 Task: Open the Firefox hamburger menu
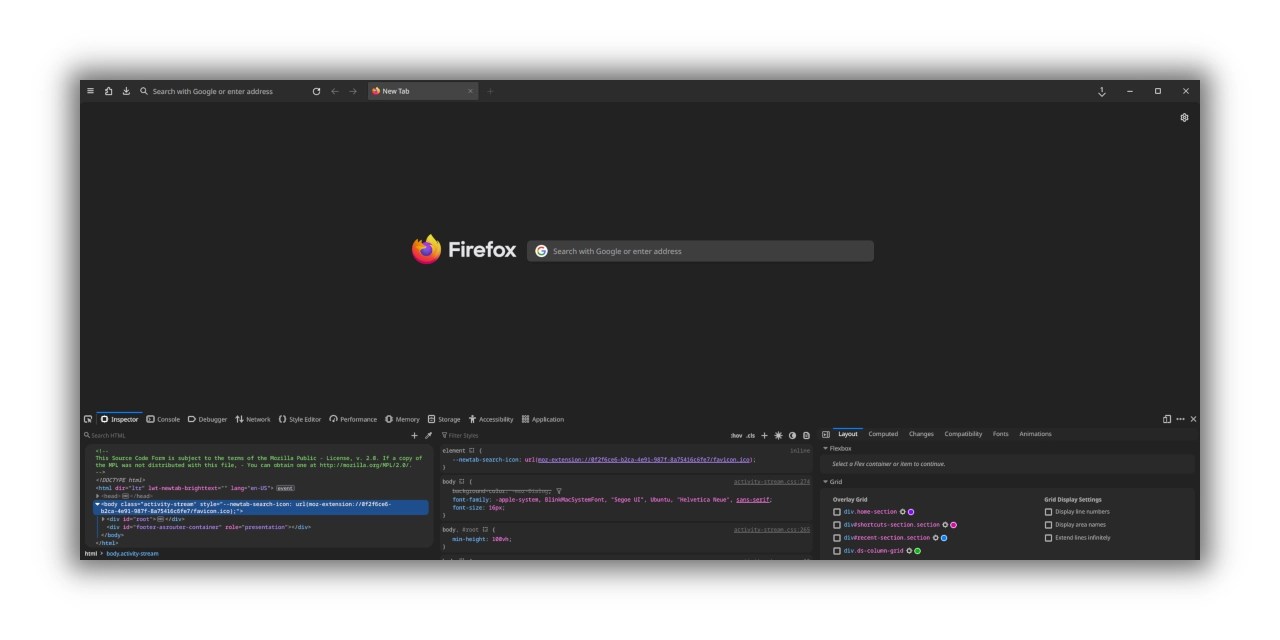tap(90, 91)
